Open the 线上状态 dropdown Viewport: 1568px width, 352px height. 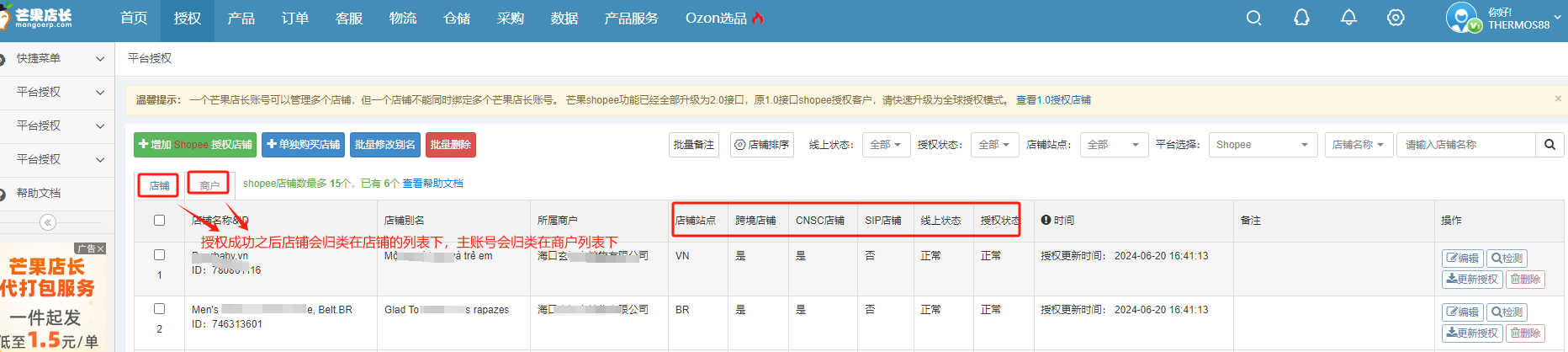(x=886, y=145)
